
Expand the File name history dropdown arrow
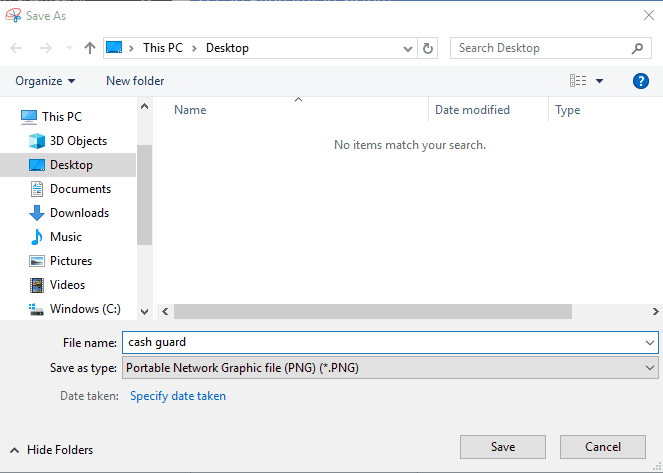(650, 342)
